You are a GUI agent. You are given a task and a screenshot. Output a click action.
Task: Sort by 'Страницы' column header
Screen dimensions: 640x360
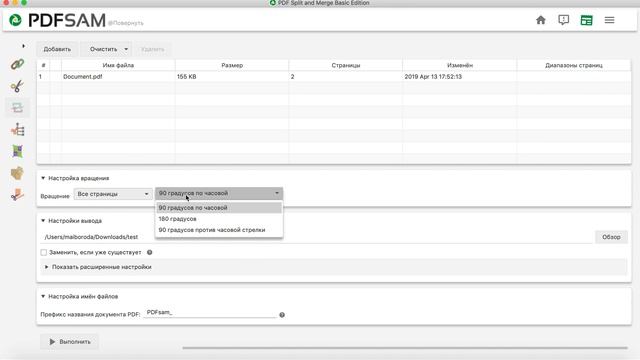[346, 65]
